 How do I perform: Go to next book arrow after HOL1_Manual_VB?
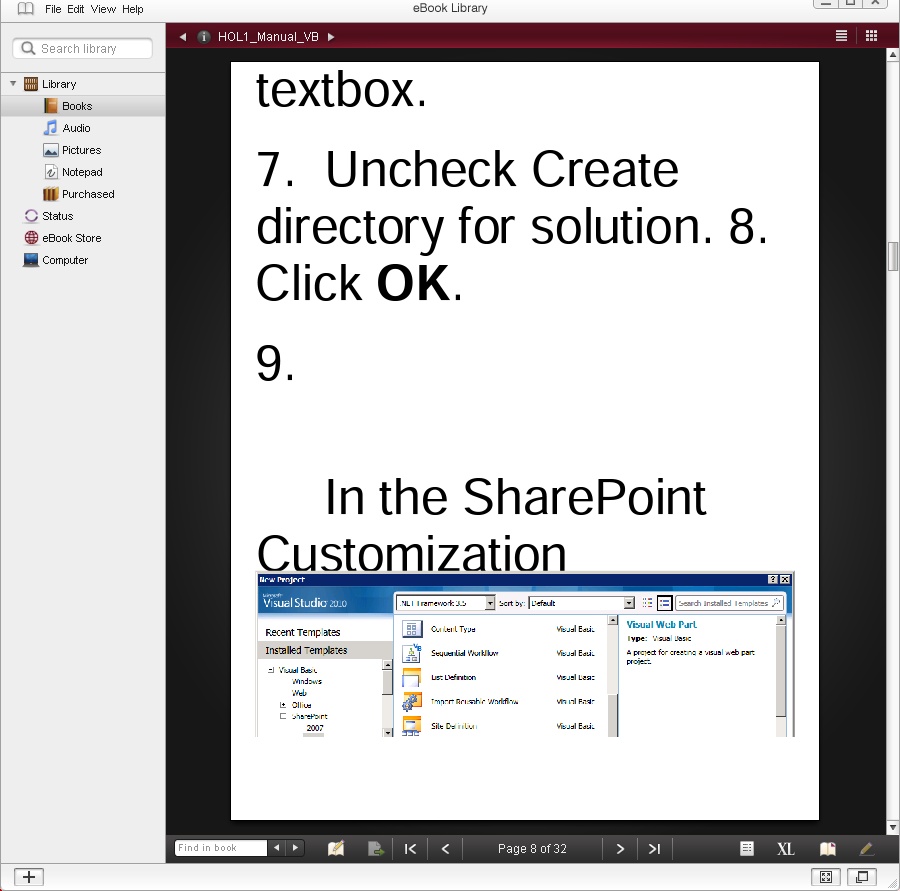coord(331,37)
